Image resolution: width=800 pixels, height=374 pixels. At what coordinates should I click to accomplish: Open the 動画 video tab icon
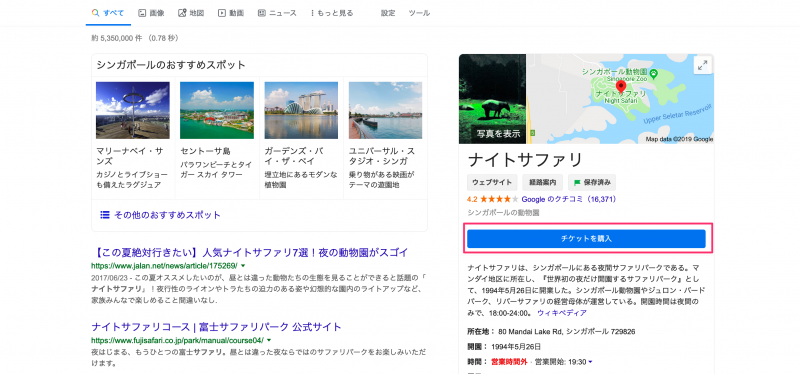pos(221,13)
